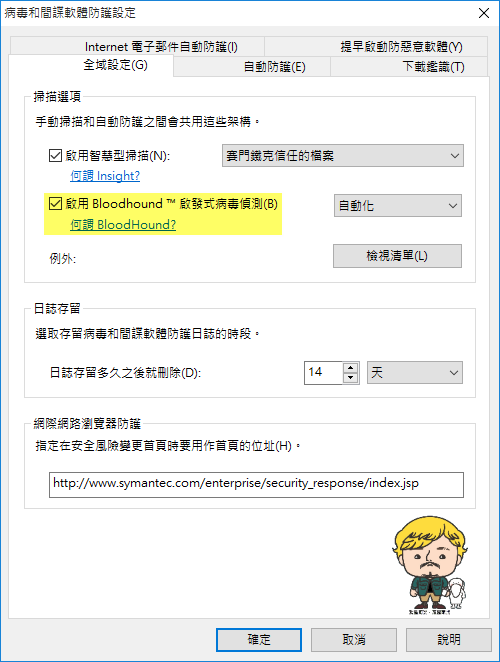Expand the 自動化 Bloodhound level dropdown
This screenshot has height=662, width=500.
[x=398, y=206]
